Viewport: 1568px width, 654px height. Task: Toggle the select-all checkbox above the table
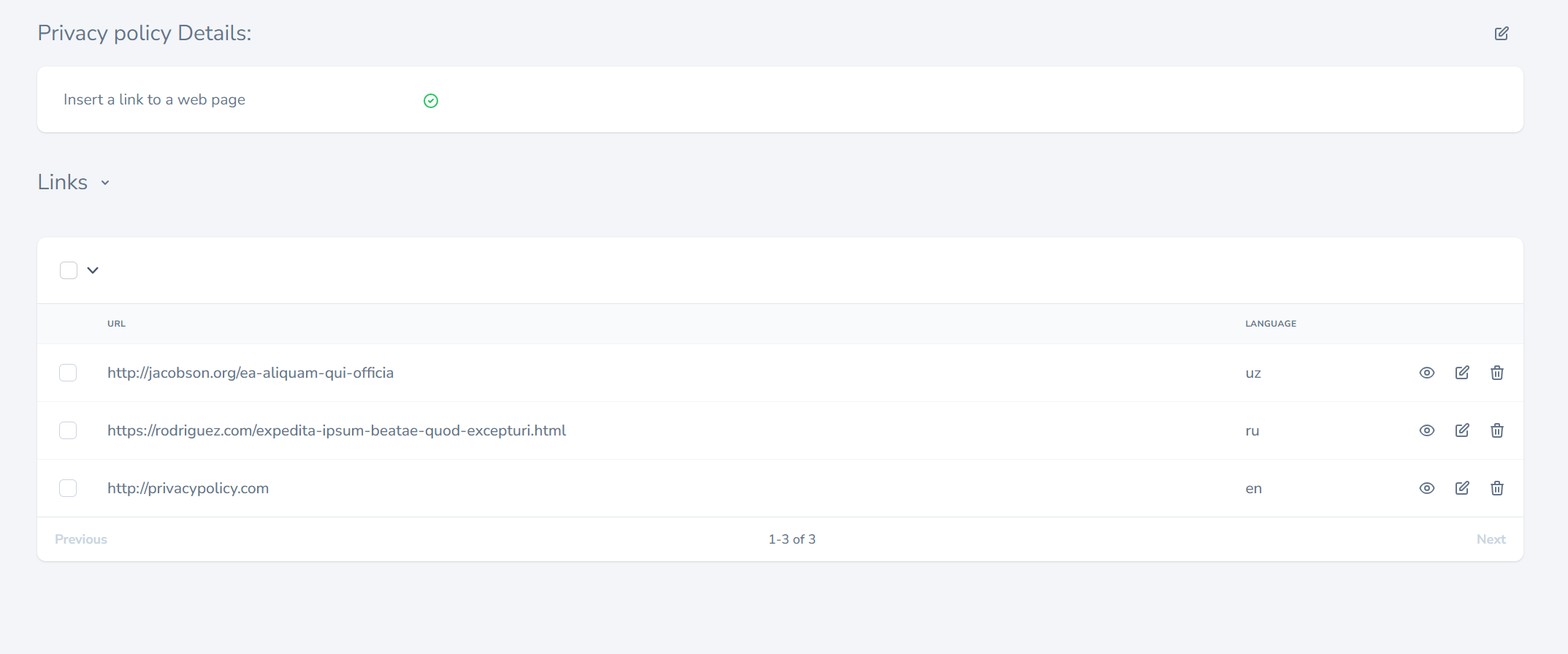(x=69, y=270)
